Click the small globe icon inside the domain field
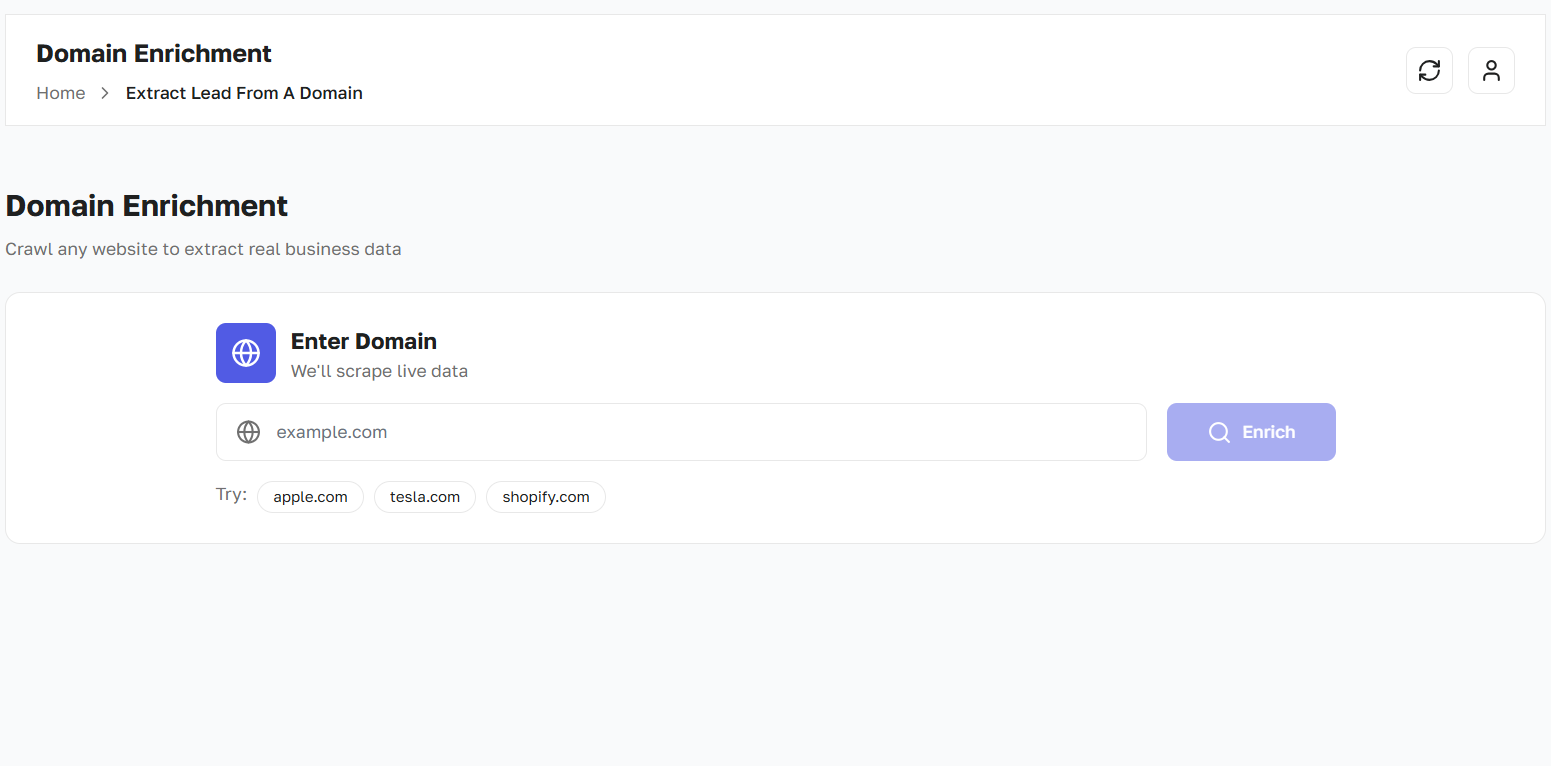The image size is (1551, 766). tap(248, 432)
